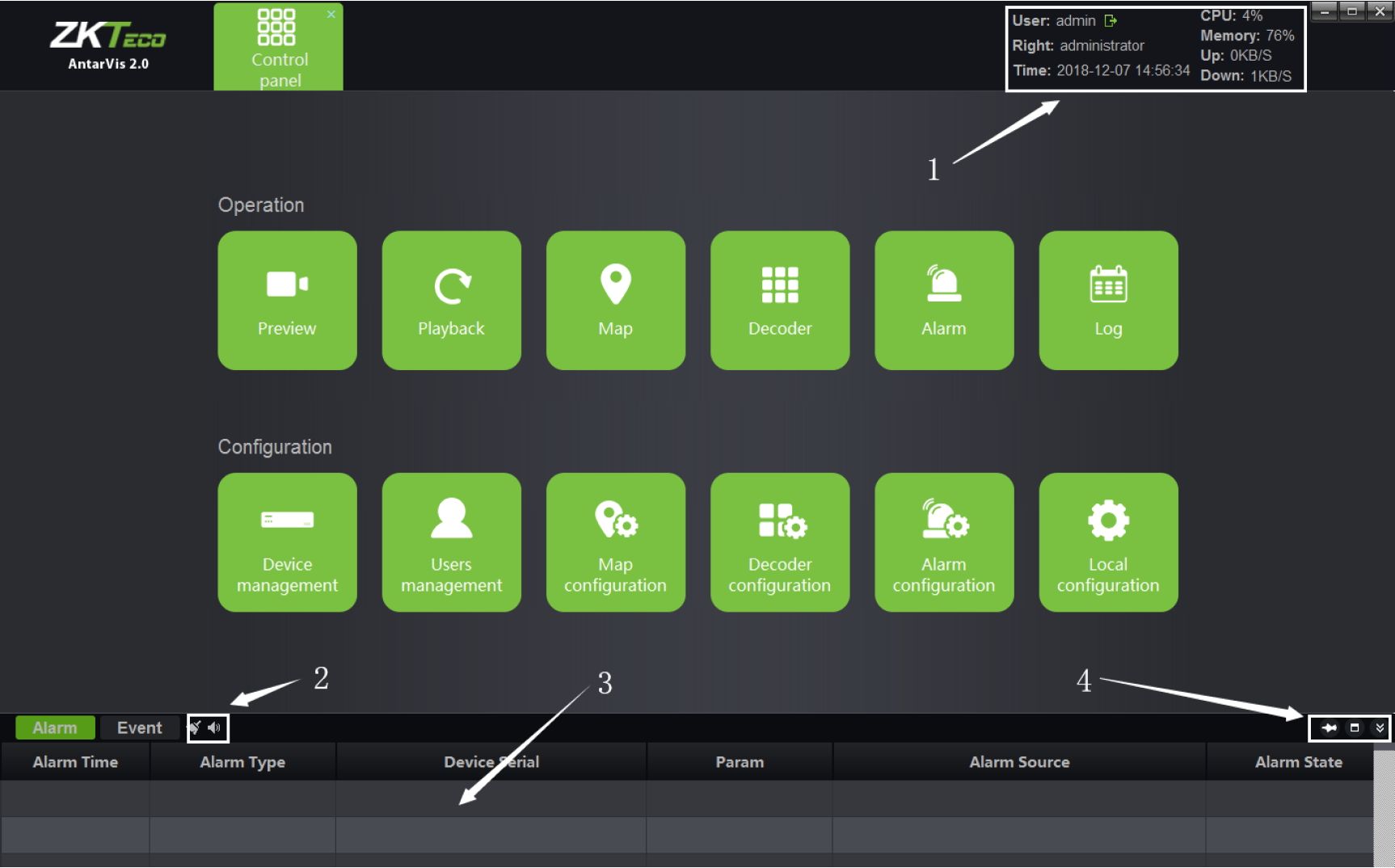The height and width of the screenshot is (868, 1395).
Task: Clear alarm list with the broom icon
Action: coord(195,728)
